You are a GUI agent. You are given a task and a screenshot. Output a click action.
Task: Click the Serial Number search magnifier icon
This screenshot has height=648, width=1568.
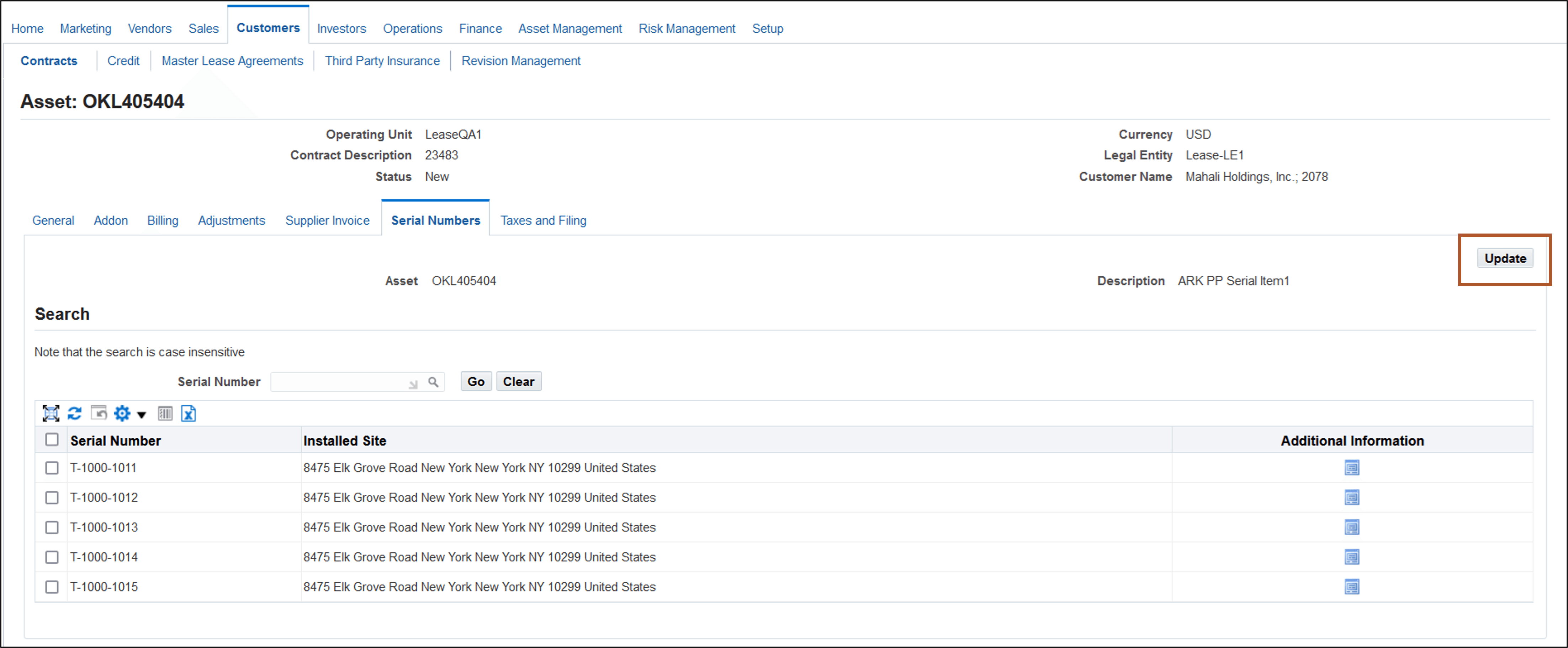[x=433, y=382]
